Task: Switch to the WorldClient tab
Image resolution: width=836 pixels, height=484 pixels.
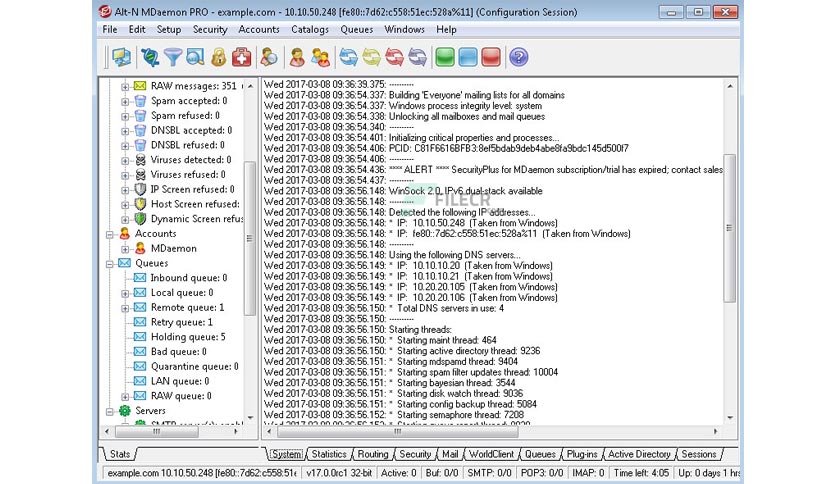Action: click(492, 454)
